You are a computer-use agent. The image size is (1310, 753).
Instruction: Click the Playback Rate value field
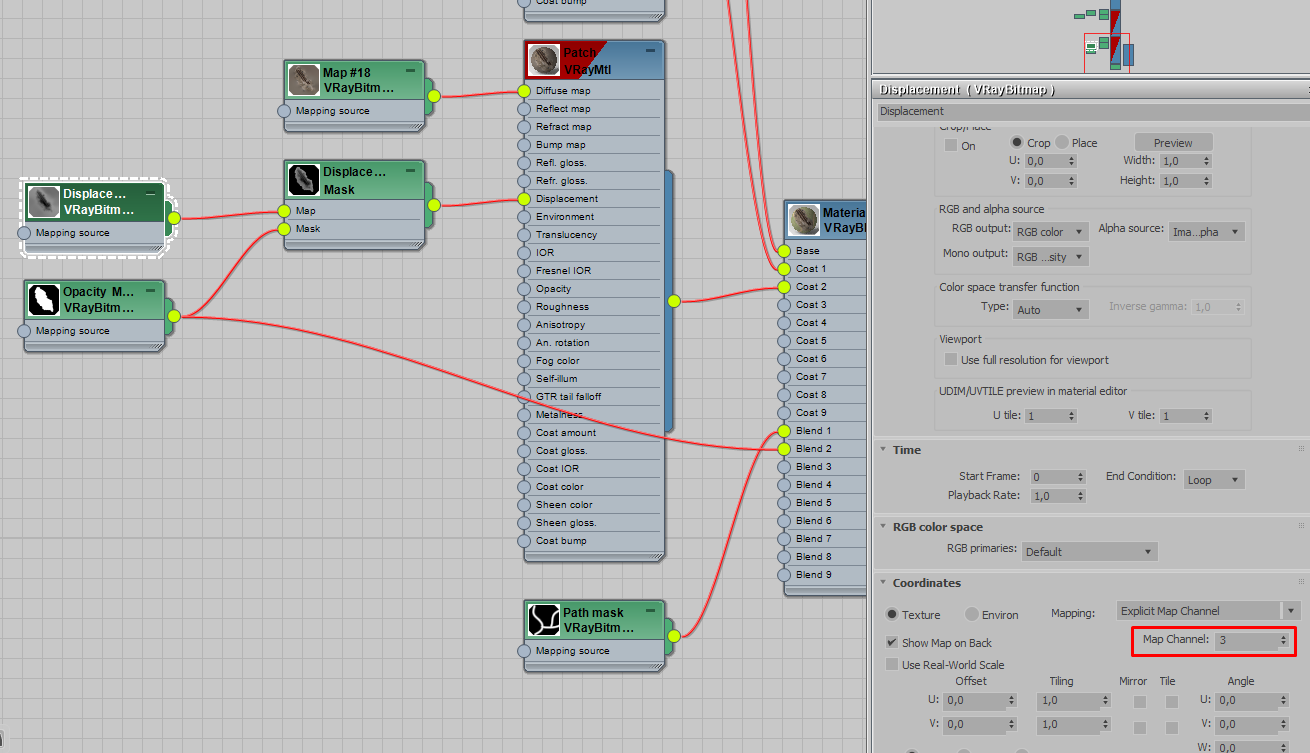pyautogui.click(x=1051, y=496)
